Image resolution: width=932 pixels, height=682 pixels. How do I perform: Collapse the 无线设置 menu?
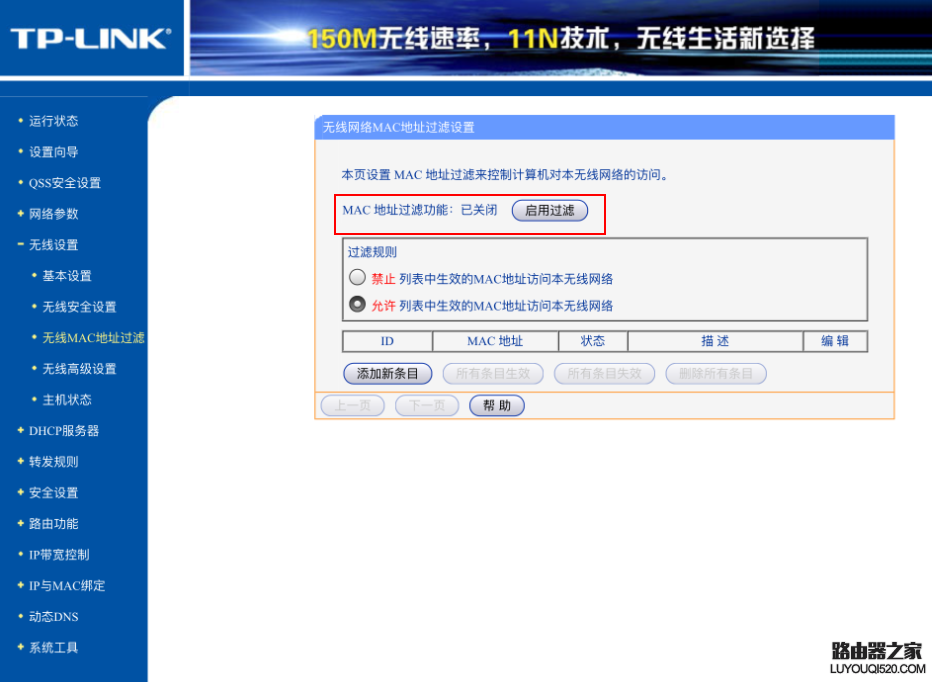(53, 245)
